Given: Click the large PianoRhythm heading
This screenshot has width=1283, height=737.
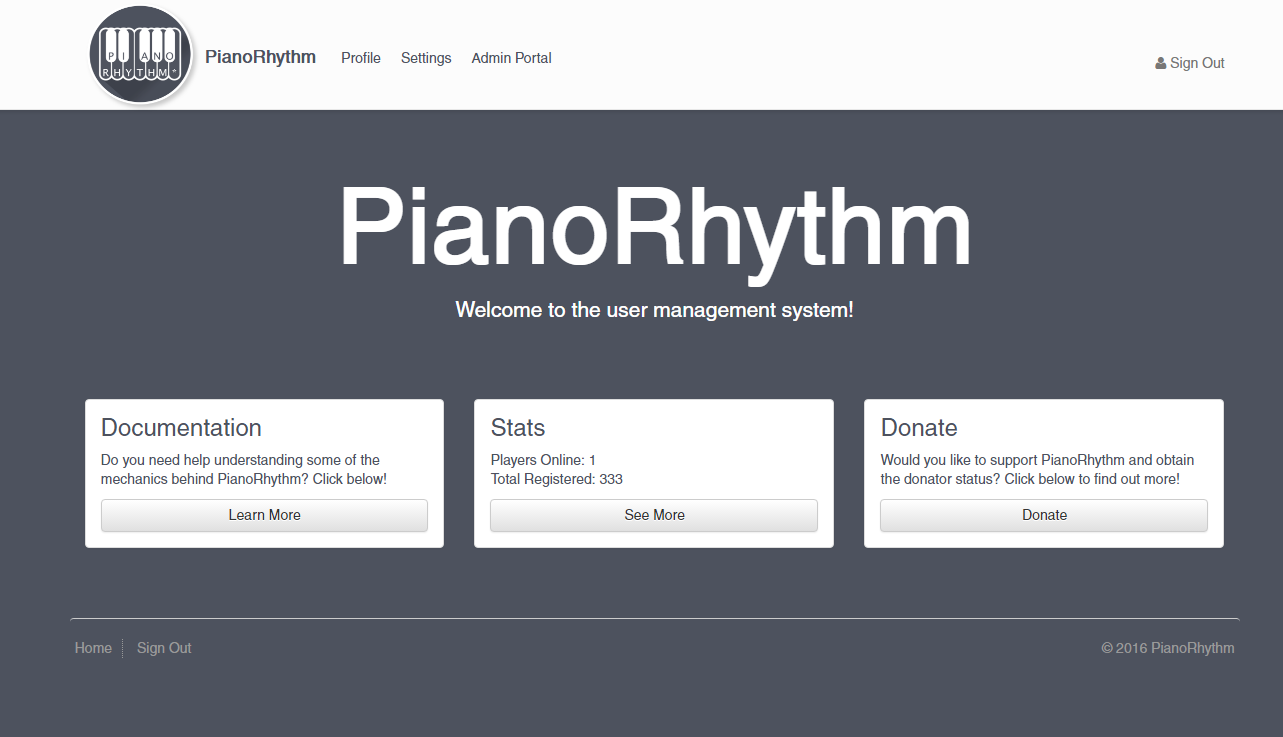Looking at the screenshot, I should (655, 229).
